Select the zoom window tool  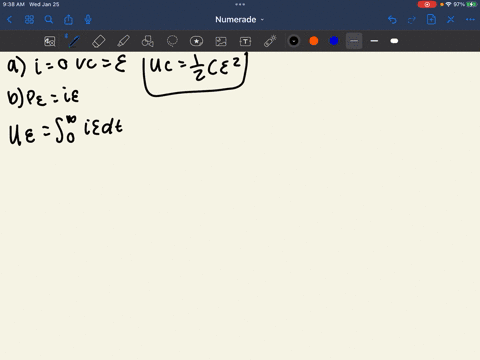[50, 41]
